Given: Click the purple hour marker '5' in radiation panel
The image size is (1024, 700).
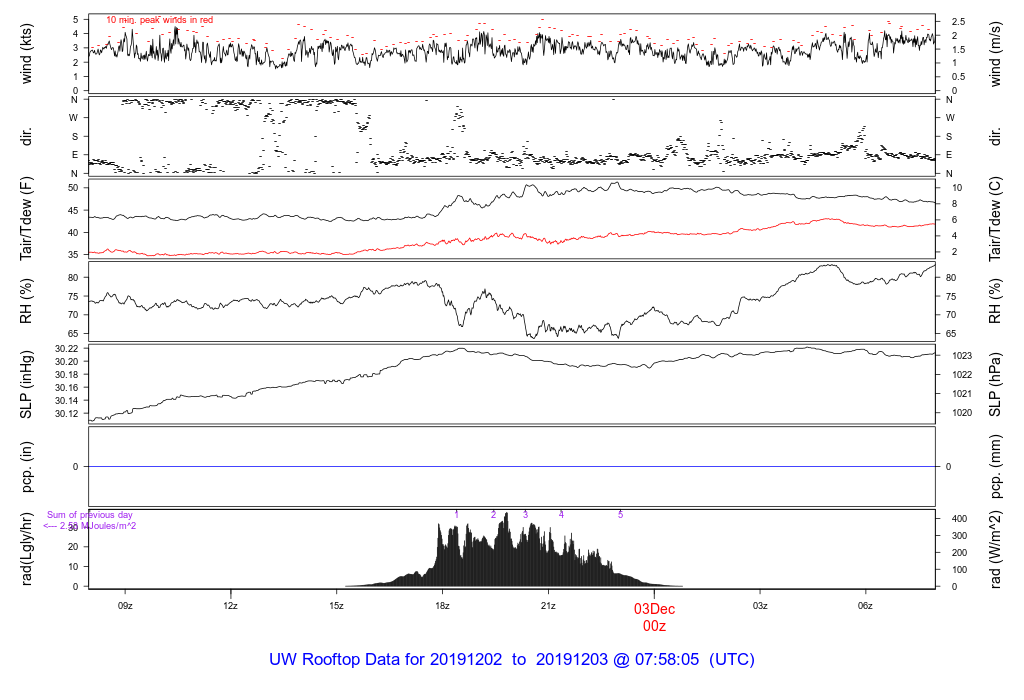Looking at the screenshot, I should click(620, 515).
